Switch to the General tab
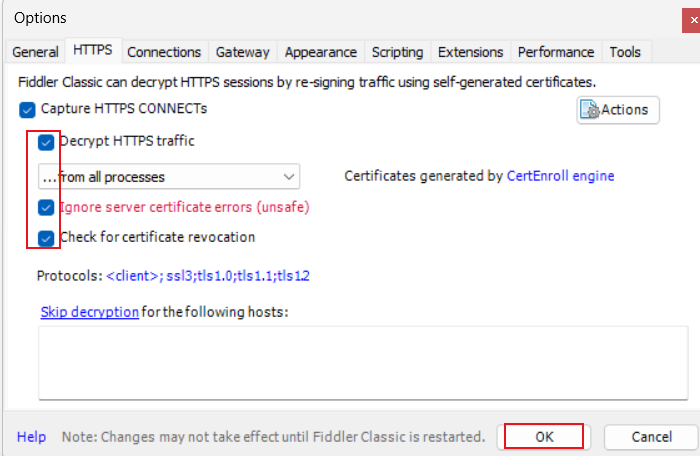 coord(35,52)
